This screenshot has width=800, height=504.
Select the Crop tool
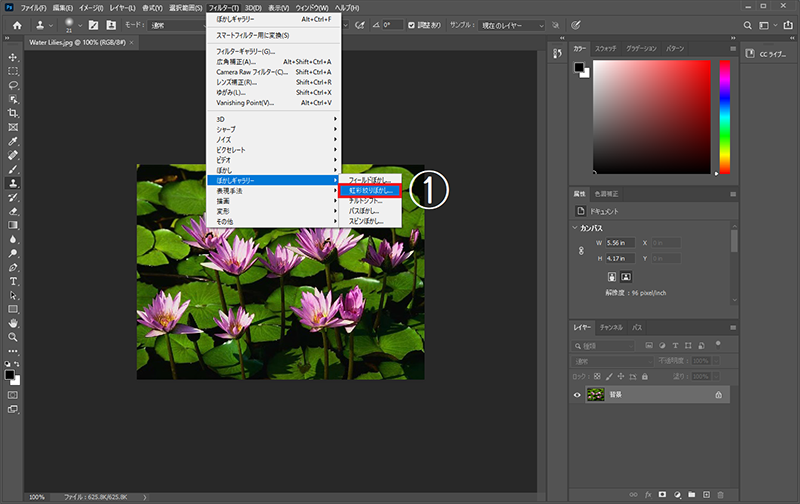click(13, 113)
